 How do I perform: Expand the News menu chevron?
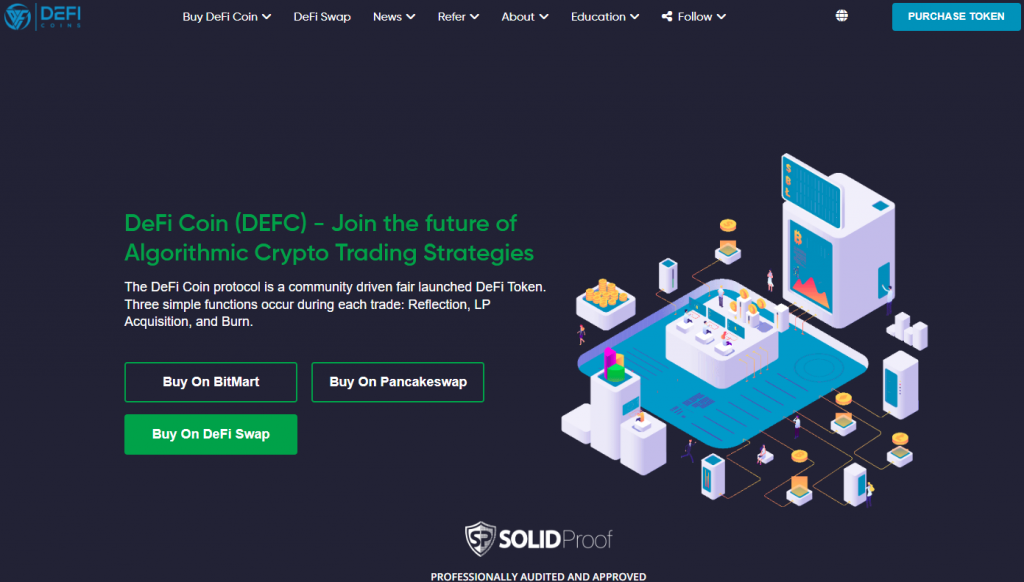411,16
